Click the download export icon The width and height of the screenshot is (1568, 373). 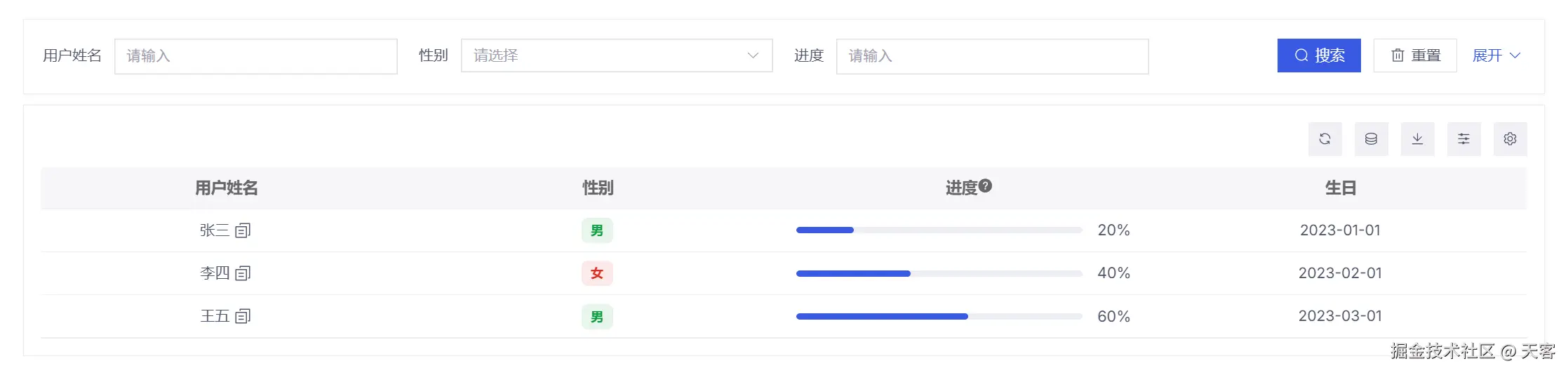(x=1417, y=139)
